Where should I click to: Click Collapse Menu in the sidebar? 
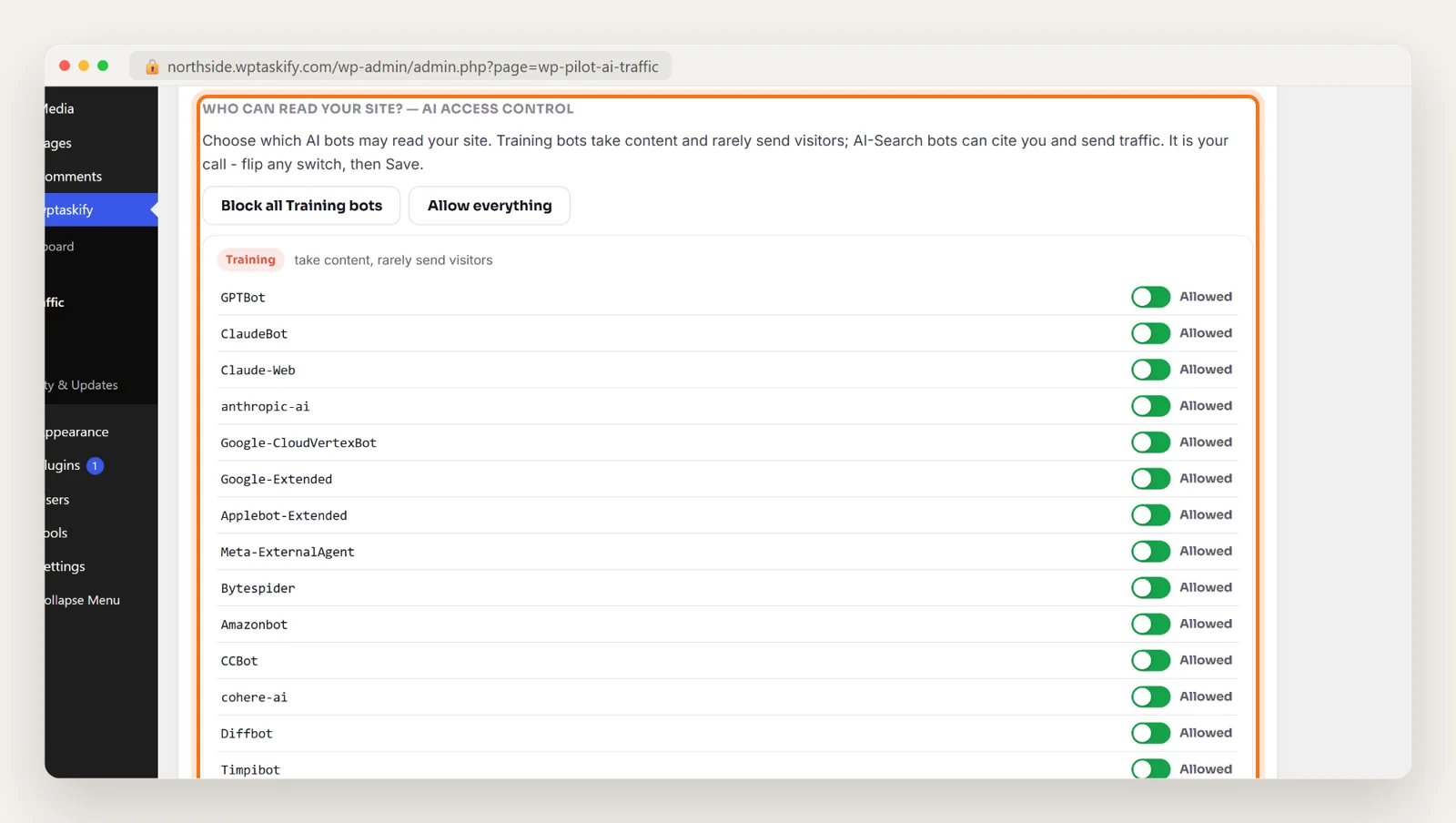[82, 600]
